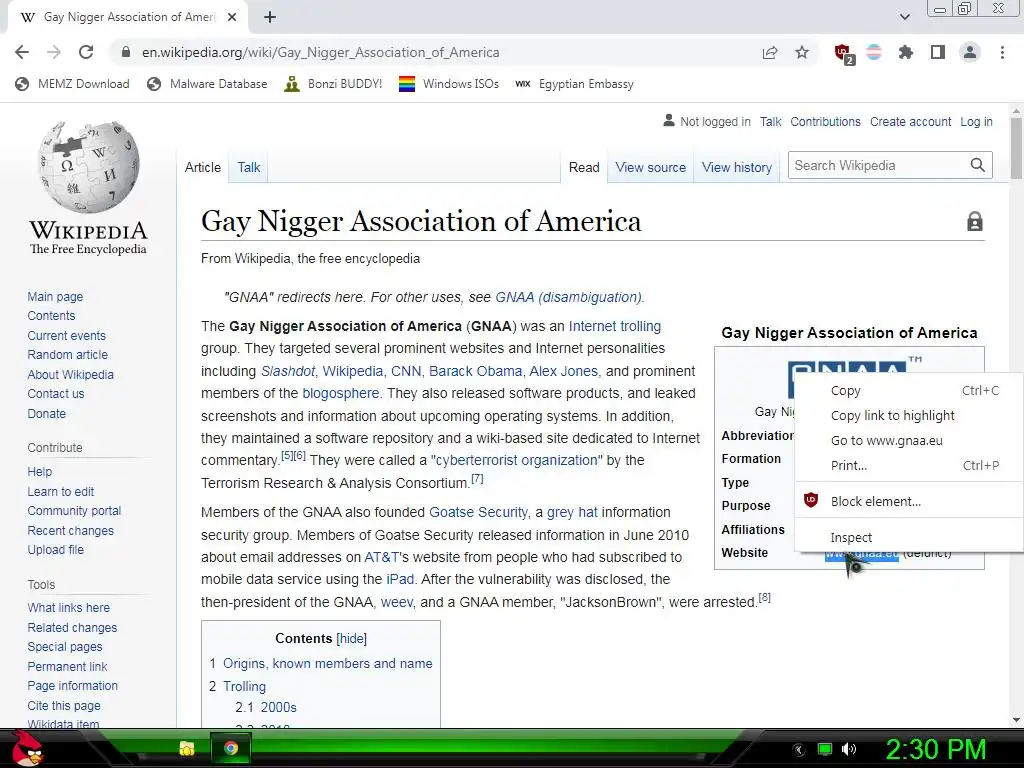This screenshot has height=768, width=1024.
Task: Open the Angry Birds start button
Action: pyautogui.click(x=28, y=748)
